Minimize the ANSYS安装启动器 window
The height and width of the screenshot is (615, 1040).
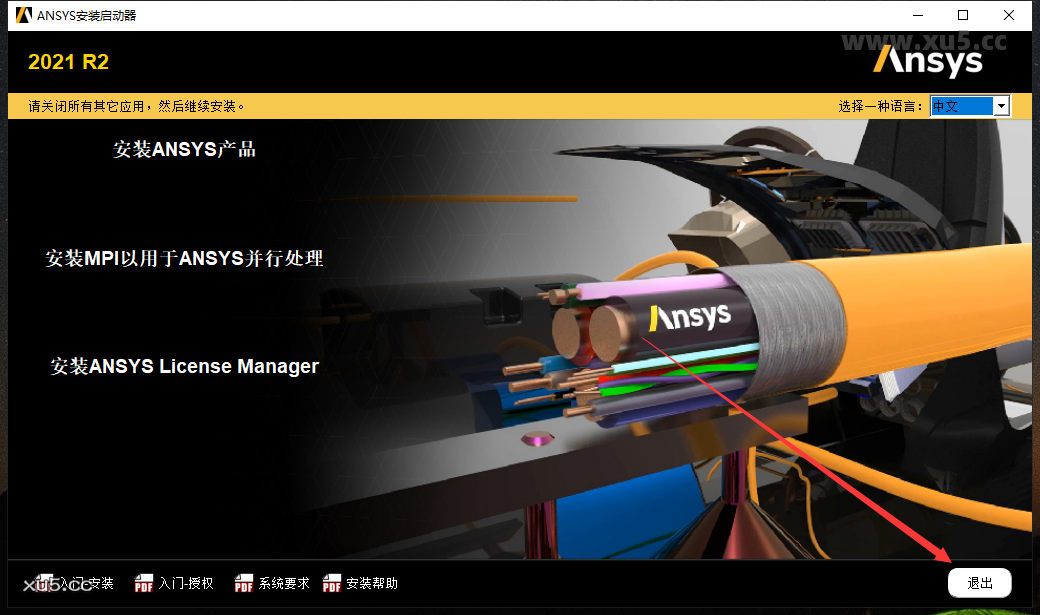click(917, 15)
